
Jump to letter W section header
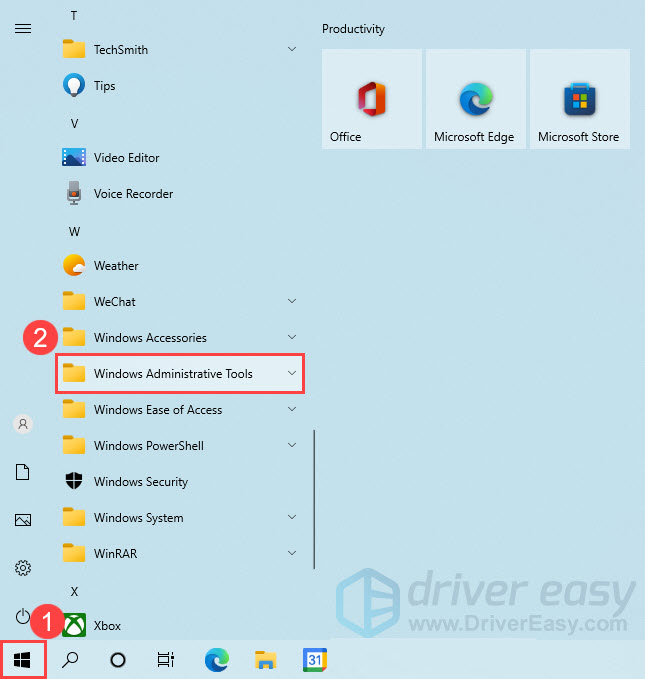[74, 232]
